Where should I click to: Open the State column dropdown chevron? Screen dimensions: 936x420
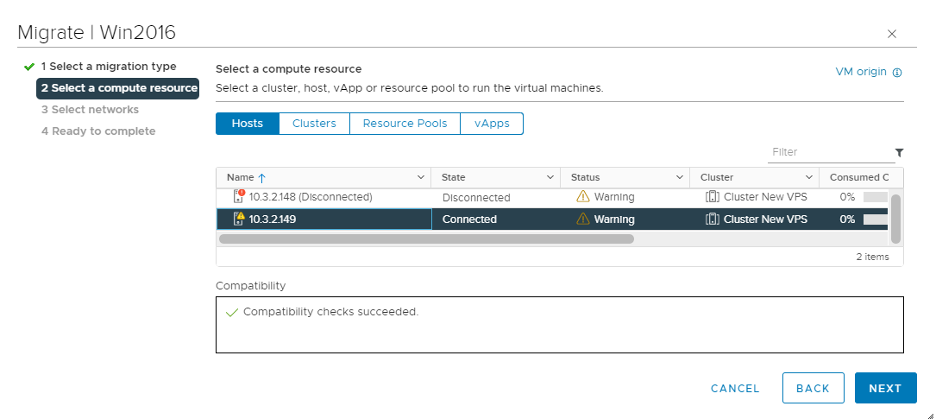click(x=550, y=177)
